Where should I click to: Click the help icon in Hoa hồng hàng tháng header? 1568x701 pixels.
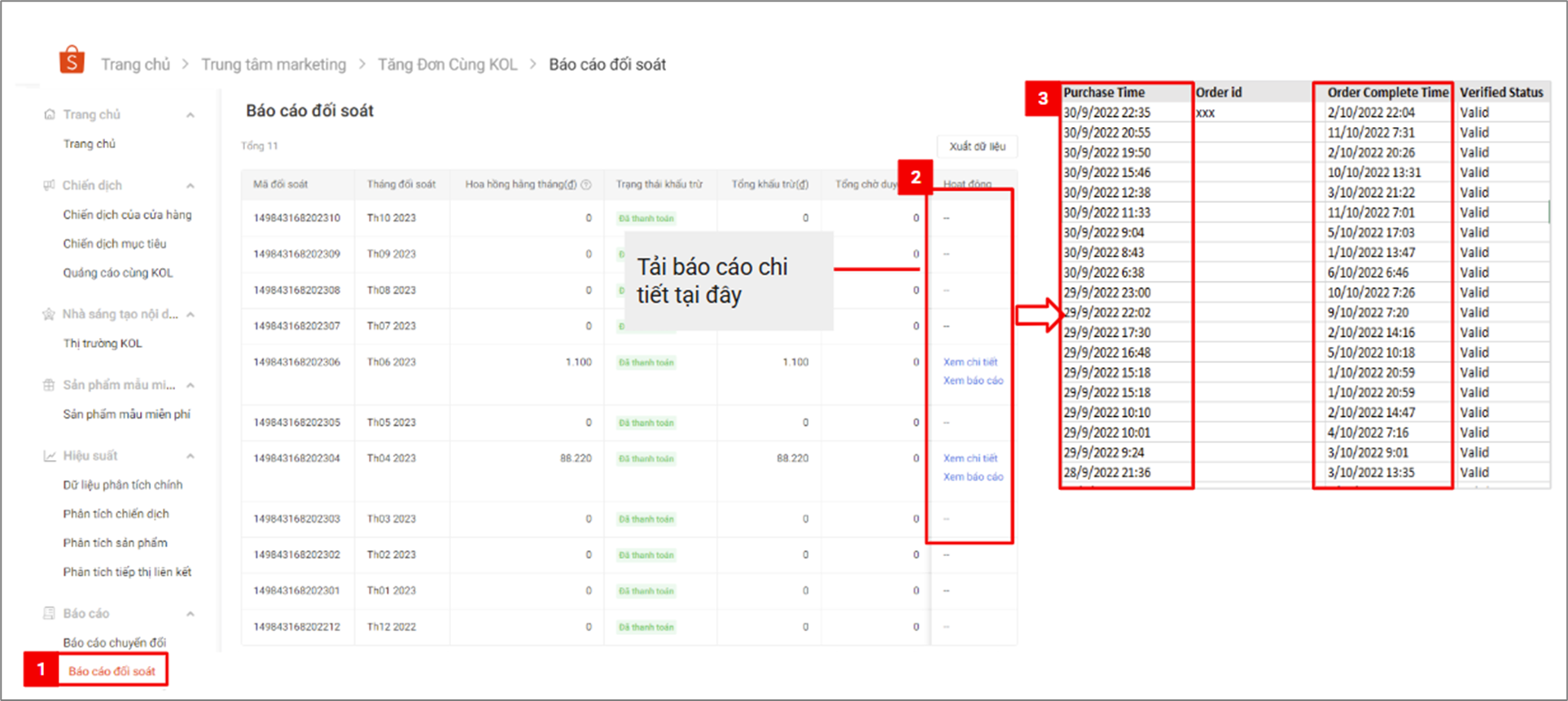coord(586,185)
